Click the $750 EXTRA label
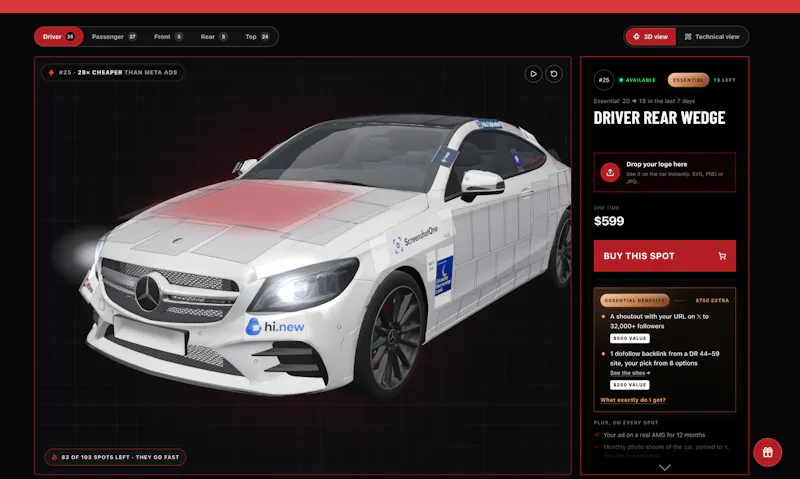The width and height of the screenshot is (800, 479). tap(712, 300)
